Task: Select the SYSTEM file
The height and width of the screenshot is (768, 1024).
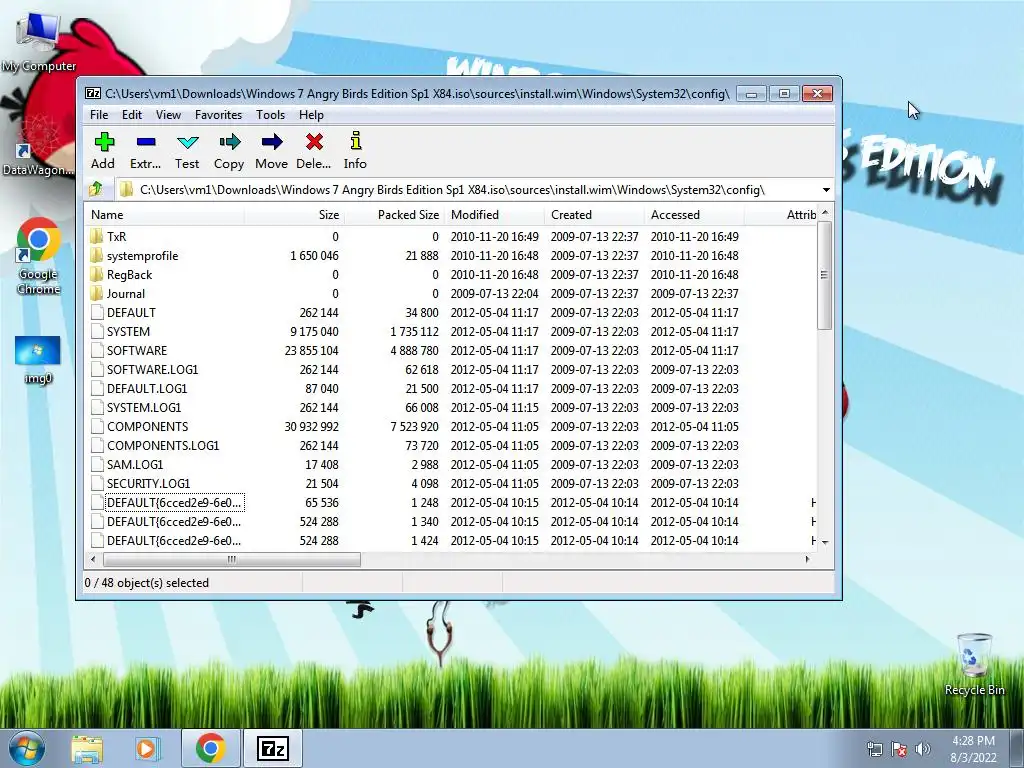Action: point(129,331)
